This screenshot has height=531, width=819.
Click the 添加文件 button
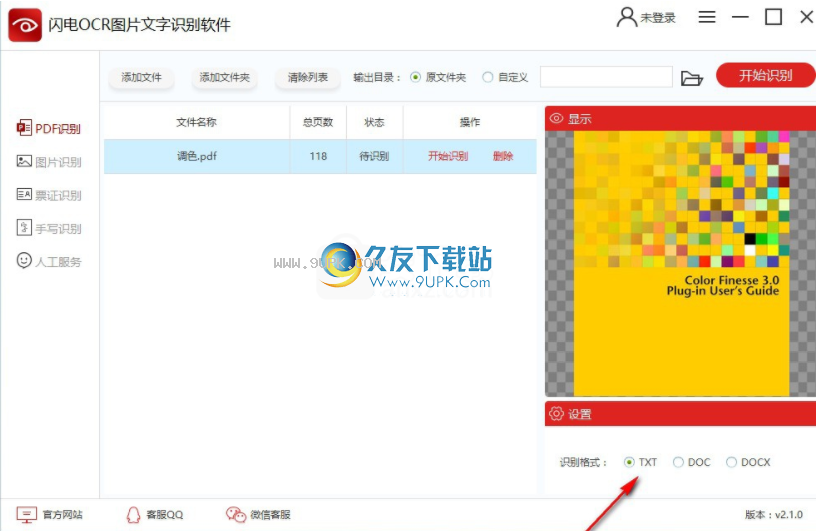coord(142,78)
